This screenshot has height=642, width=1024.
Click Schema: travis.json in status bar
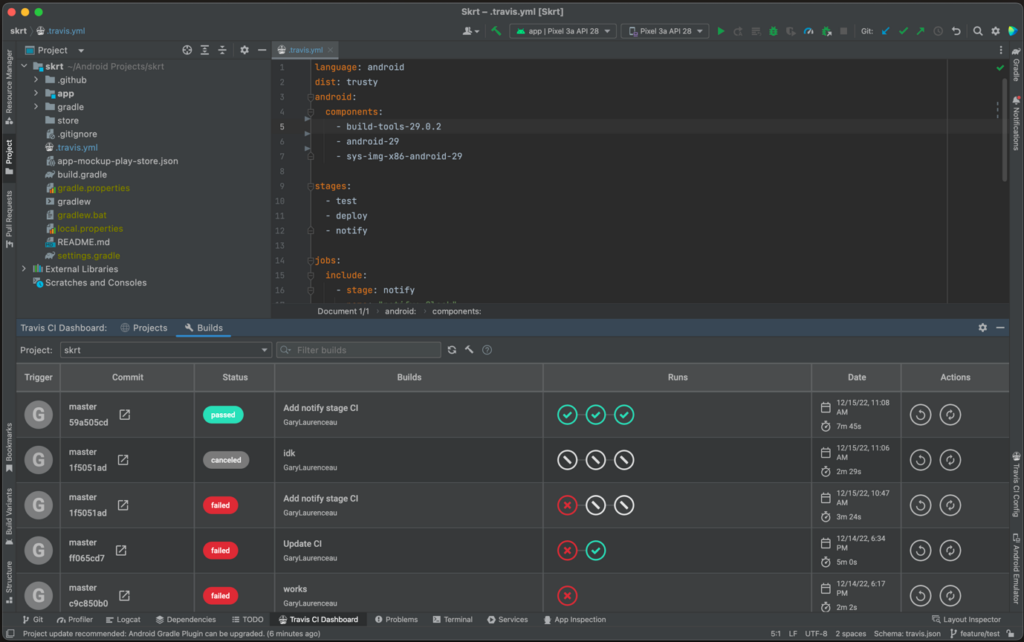(907, 634)
